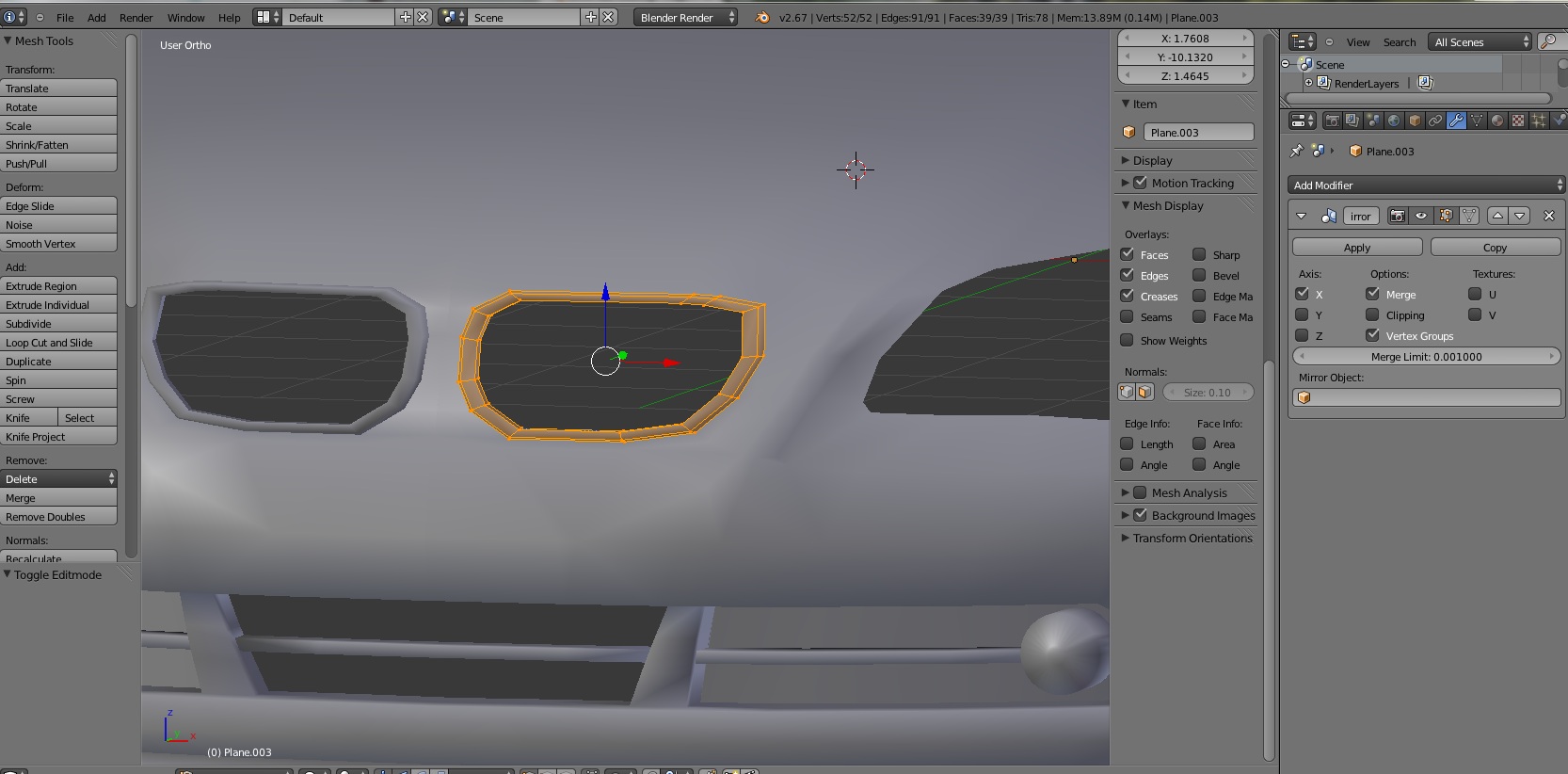The width and height of the screenshot is (1568, 774).
Task: Open the Add Modifier dropdown
Action: (1426, 185)
